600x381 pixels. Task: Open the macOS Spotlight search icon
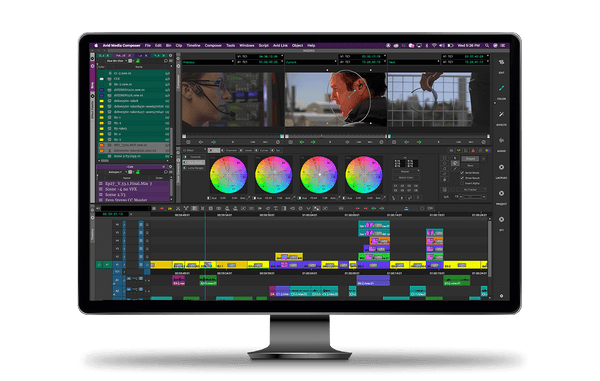[x=487, y=46]
